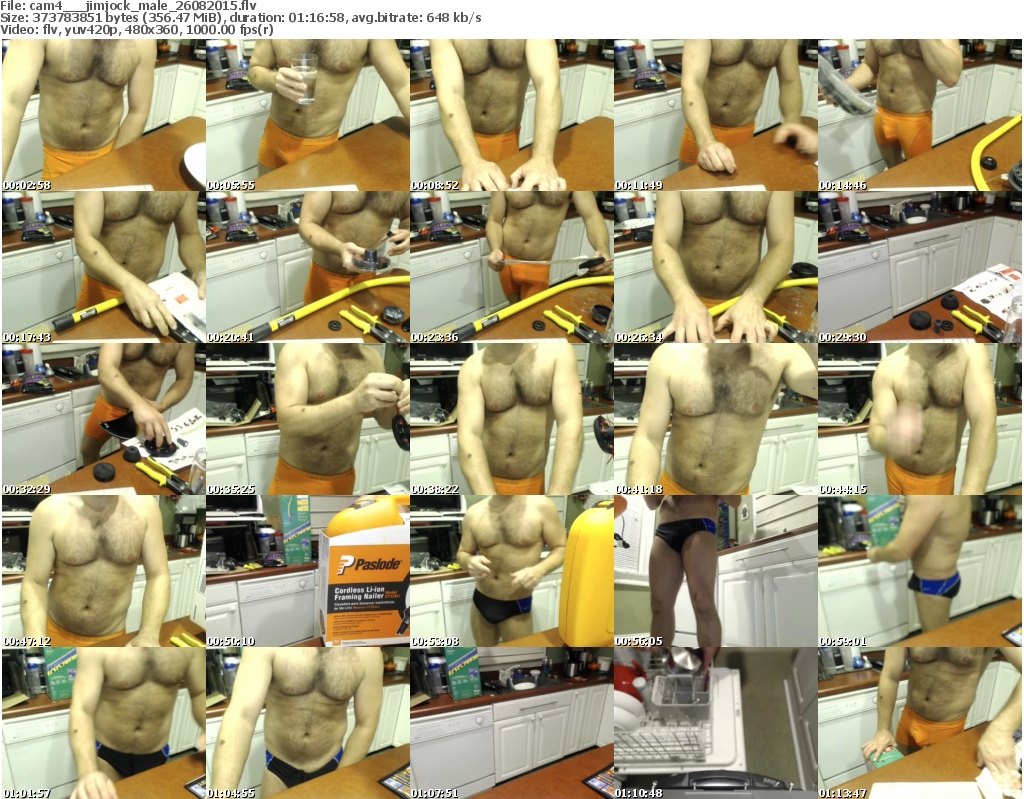
Task: Click the thumbnail stamped 00:20:41
Action: tap(308, 267)
